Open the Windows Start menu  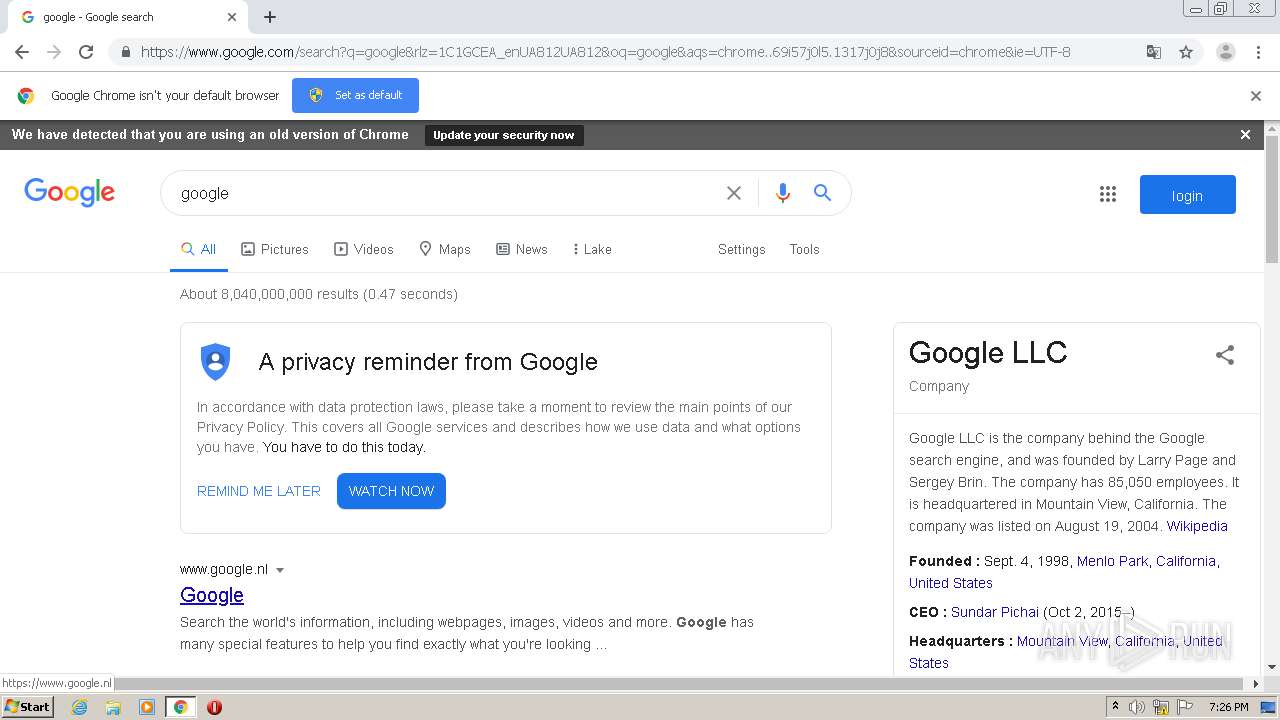click(27, 706)
